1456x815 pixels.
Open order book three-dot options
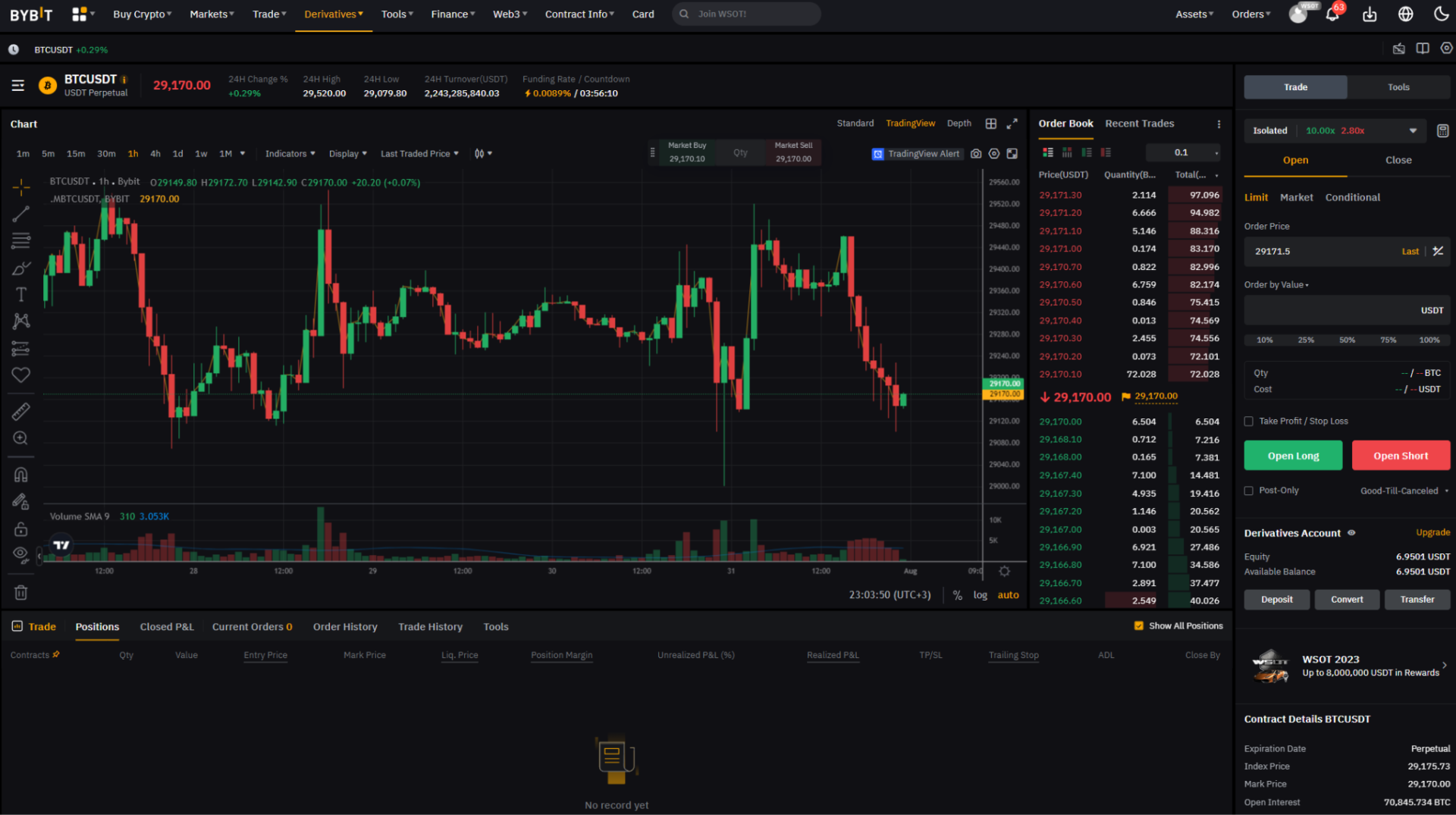click(x=1219, y=124)
